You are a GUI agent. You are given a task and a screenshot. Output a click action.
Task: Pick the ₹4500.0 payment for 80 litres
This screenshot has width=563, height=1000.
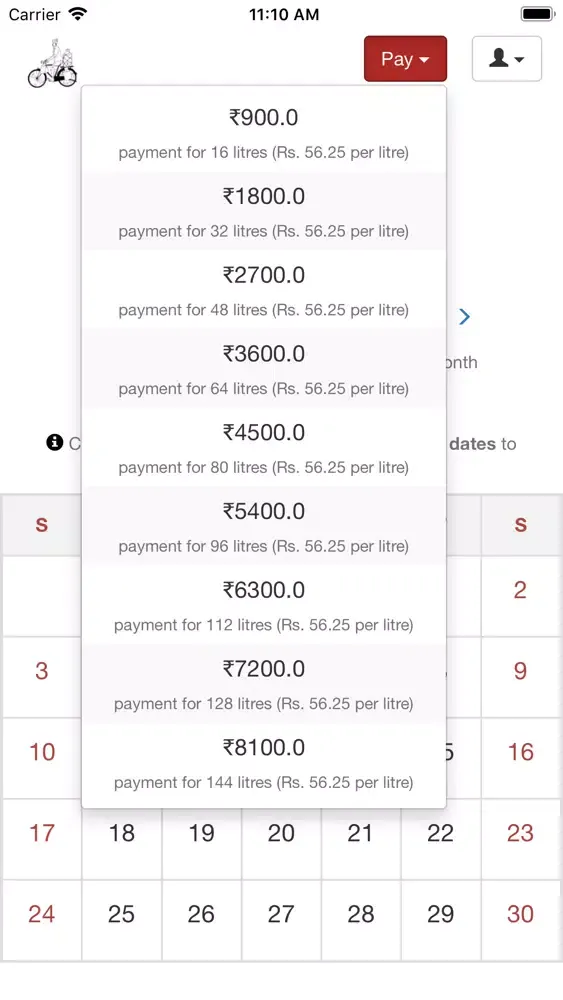(264, 448)
